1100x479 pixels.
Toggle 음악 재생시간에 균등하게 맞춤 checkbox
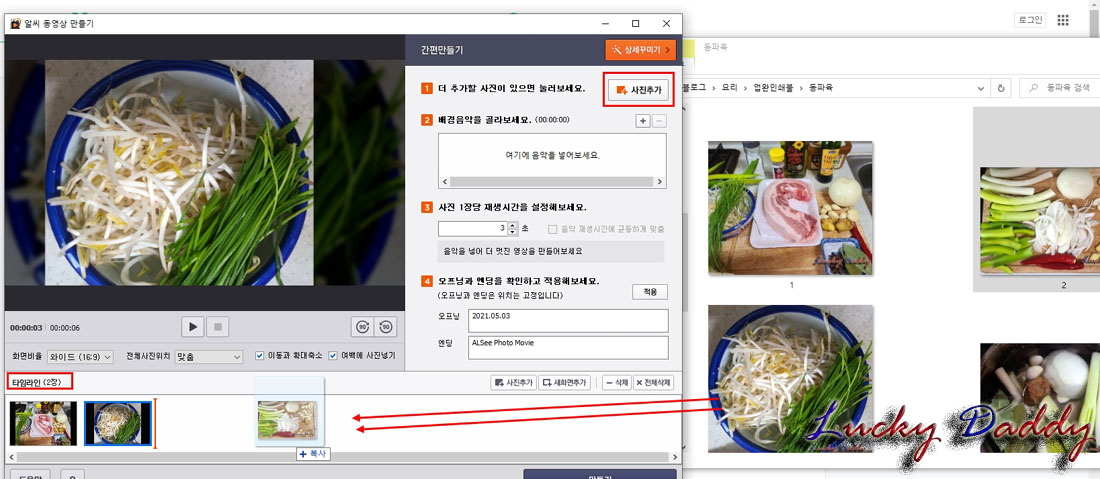(x=553, y=229)
